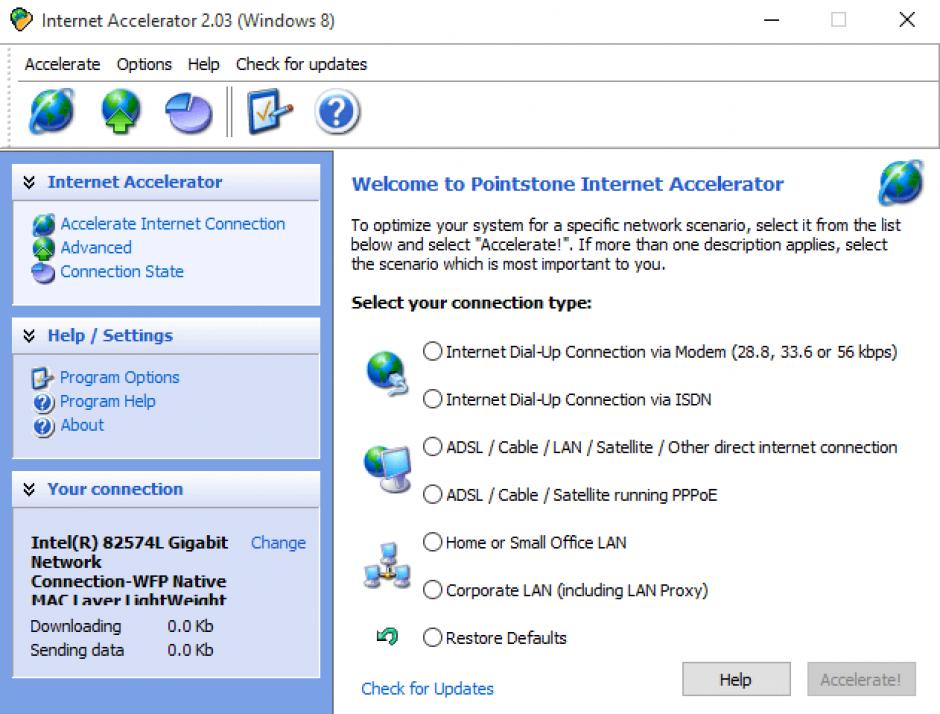The height and width of the screenshot is (714, 940).
Task: Click the green undo arrow Restore Defaults icon
Action: [x=387, y=636]
